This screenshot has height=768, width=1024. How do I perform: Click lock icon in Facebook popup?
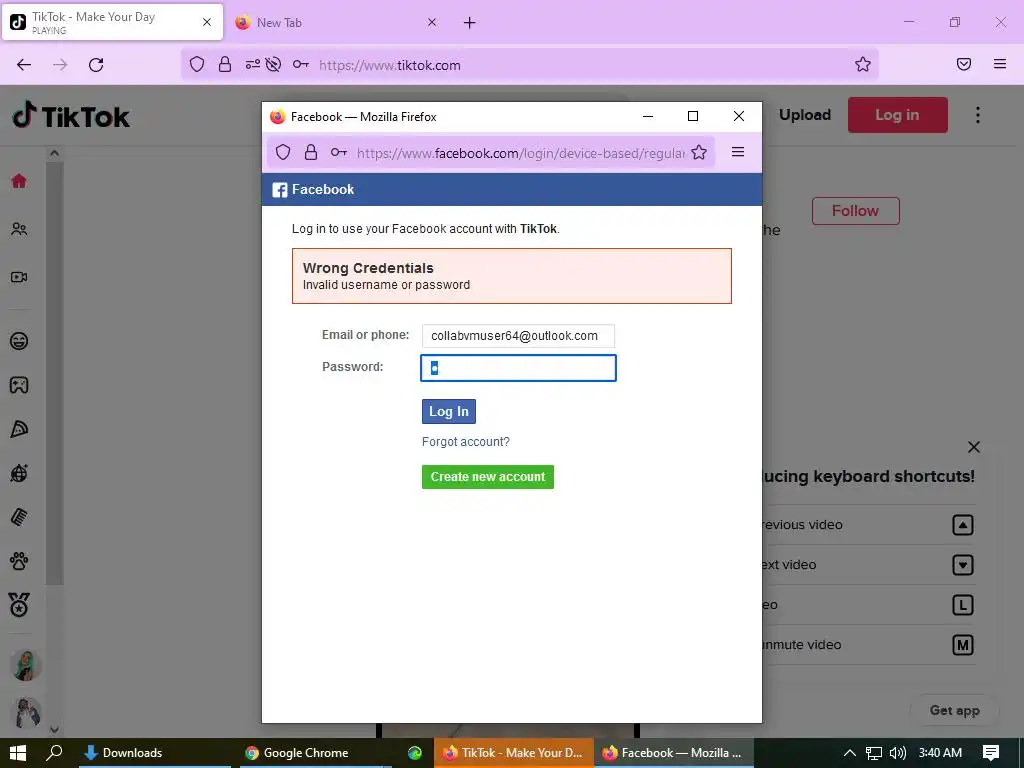click(311, 152)
